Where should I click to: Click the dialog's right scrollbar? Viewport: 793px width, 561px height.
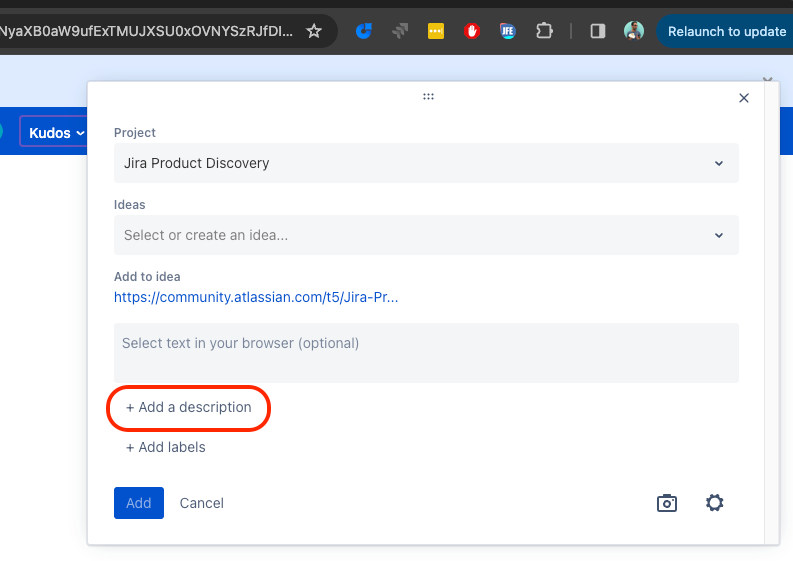coord(771,314)
